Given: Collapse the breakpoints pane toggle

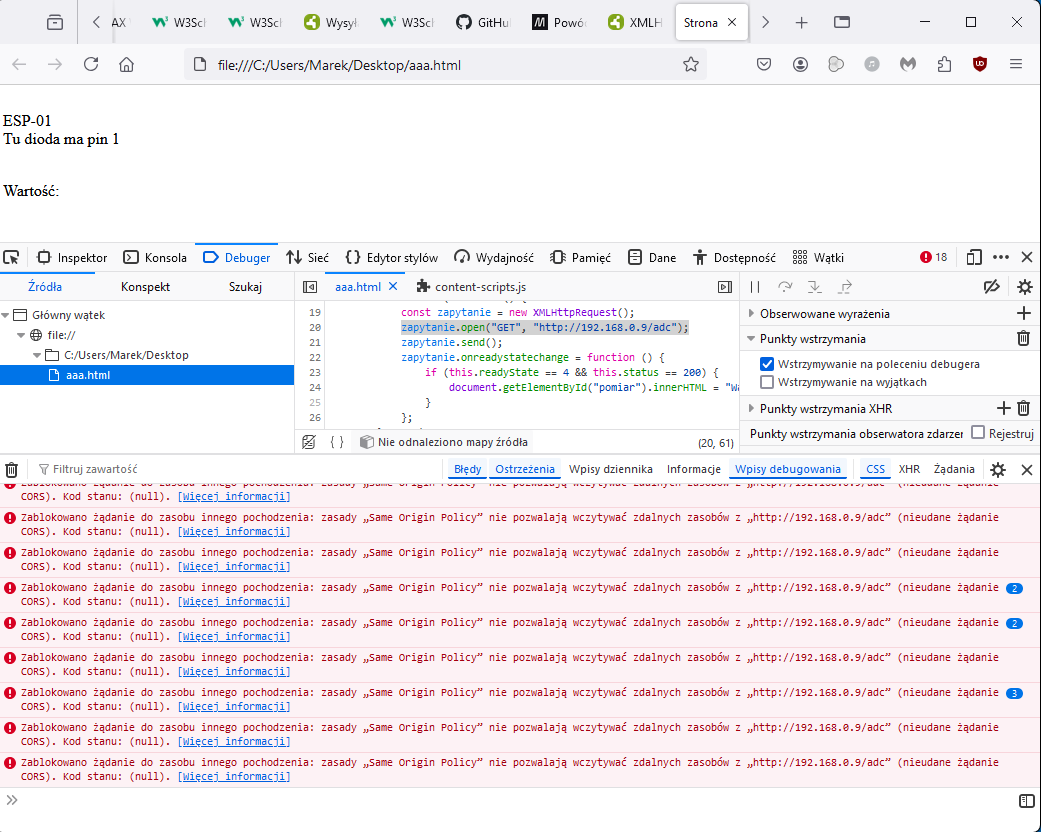Looking at the screenshot, I should [x=725, y=287].
